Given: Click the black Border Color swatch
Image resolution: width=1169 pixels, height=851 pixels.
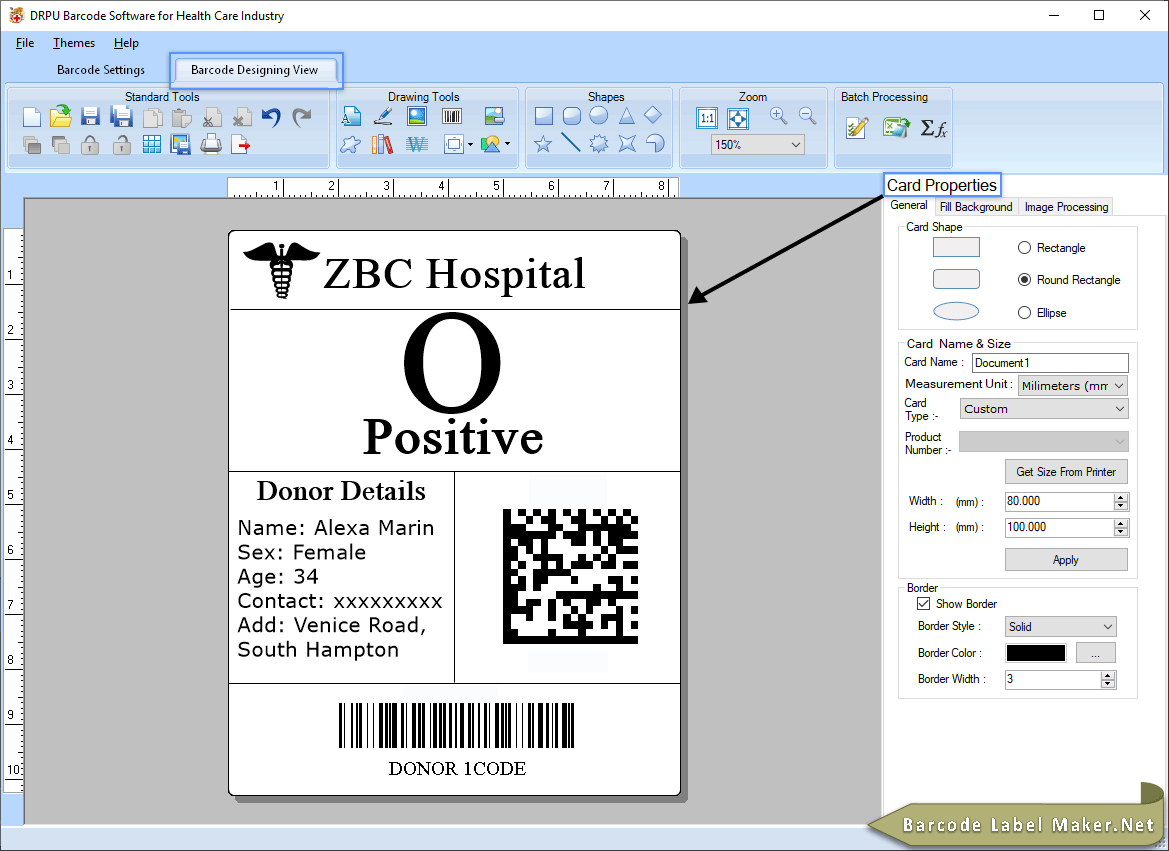Looking at the screenshot, I should tap(1036, 653).
